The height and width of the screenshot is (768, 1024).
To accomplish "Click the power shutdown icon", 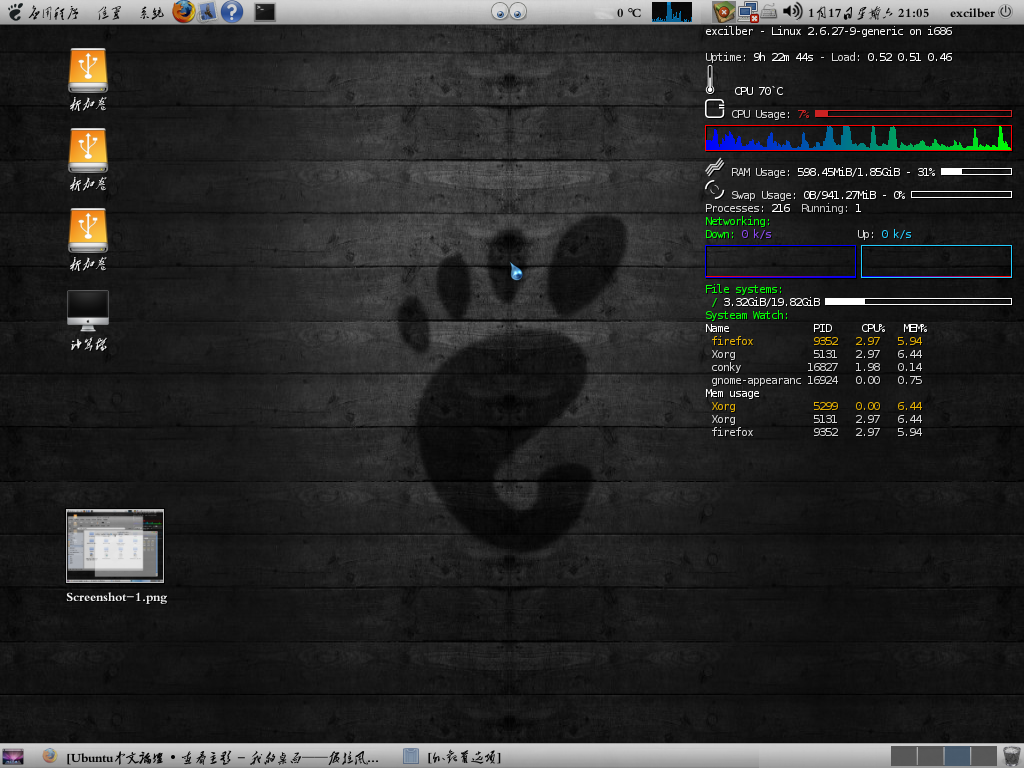I will (1006, 12).
